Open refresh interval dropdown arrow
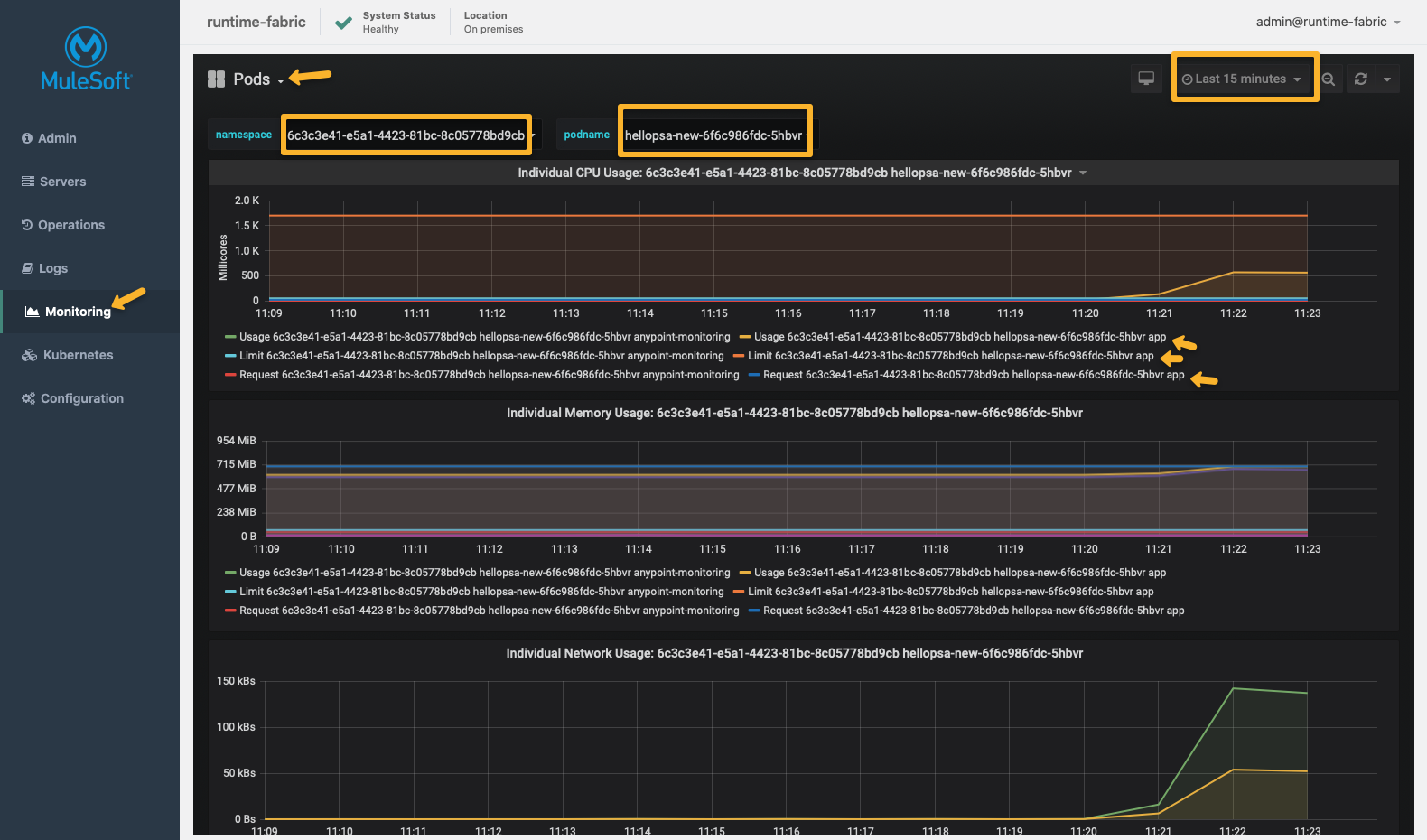Viewport: 1427px width, 840px height. tap(1387, 79)
